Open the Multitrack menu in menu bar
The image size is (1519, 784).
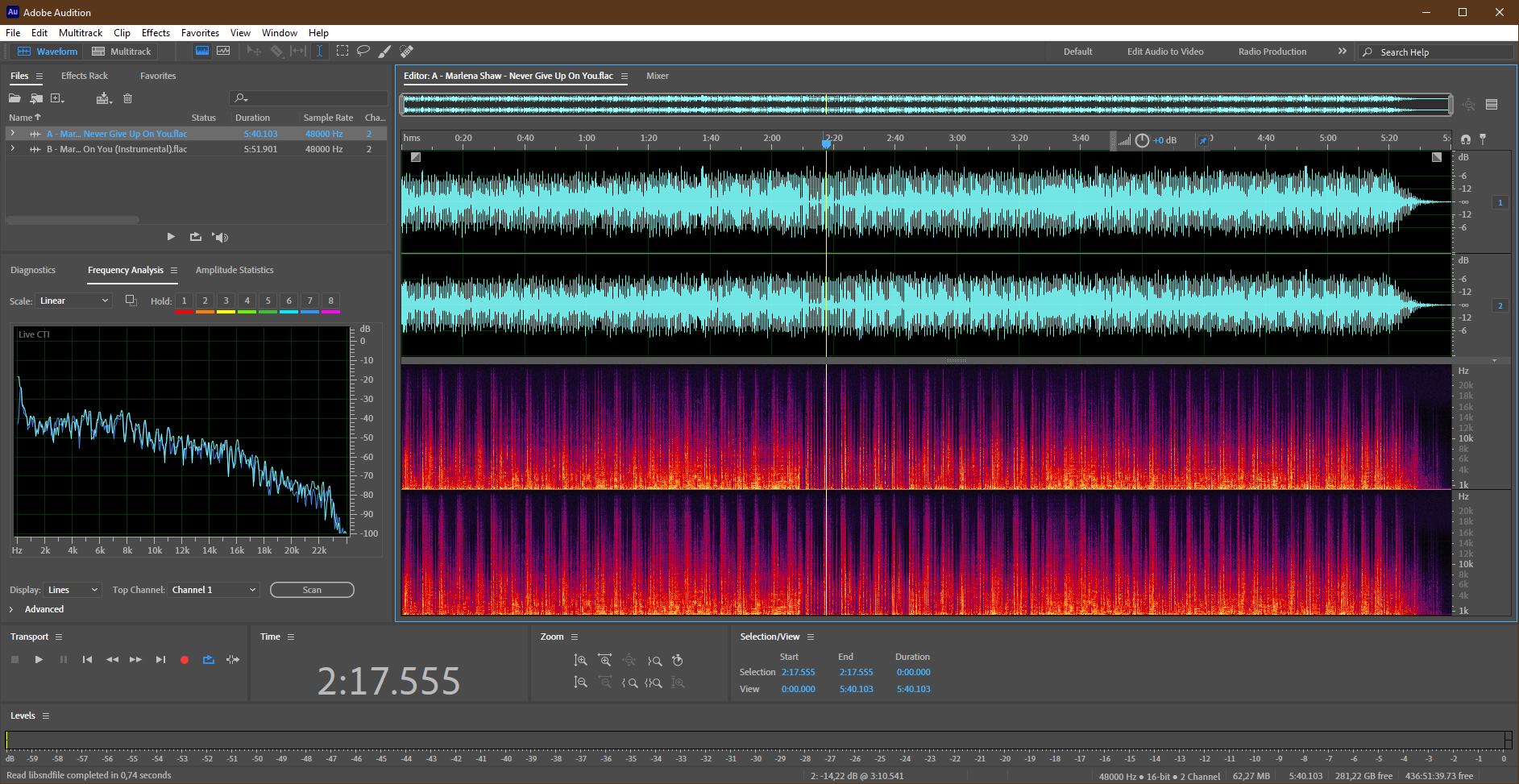[81, 33]
